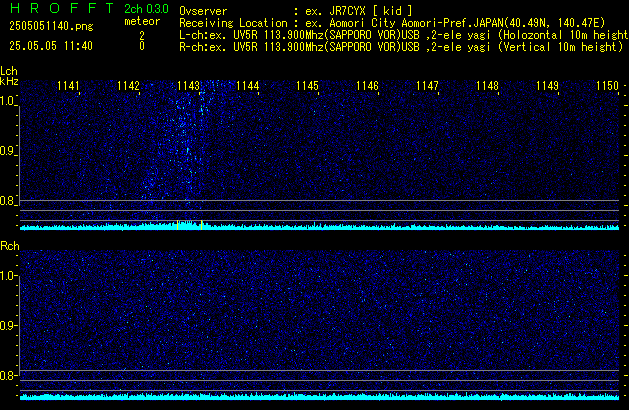Click time marker 1149
Image resolution: width=629 pixels, height=410 pixels.
tap(547, 86)
